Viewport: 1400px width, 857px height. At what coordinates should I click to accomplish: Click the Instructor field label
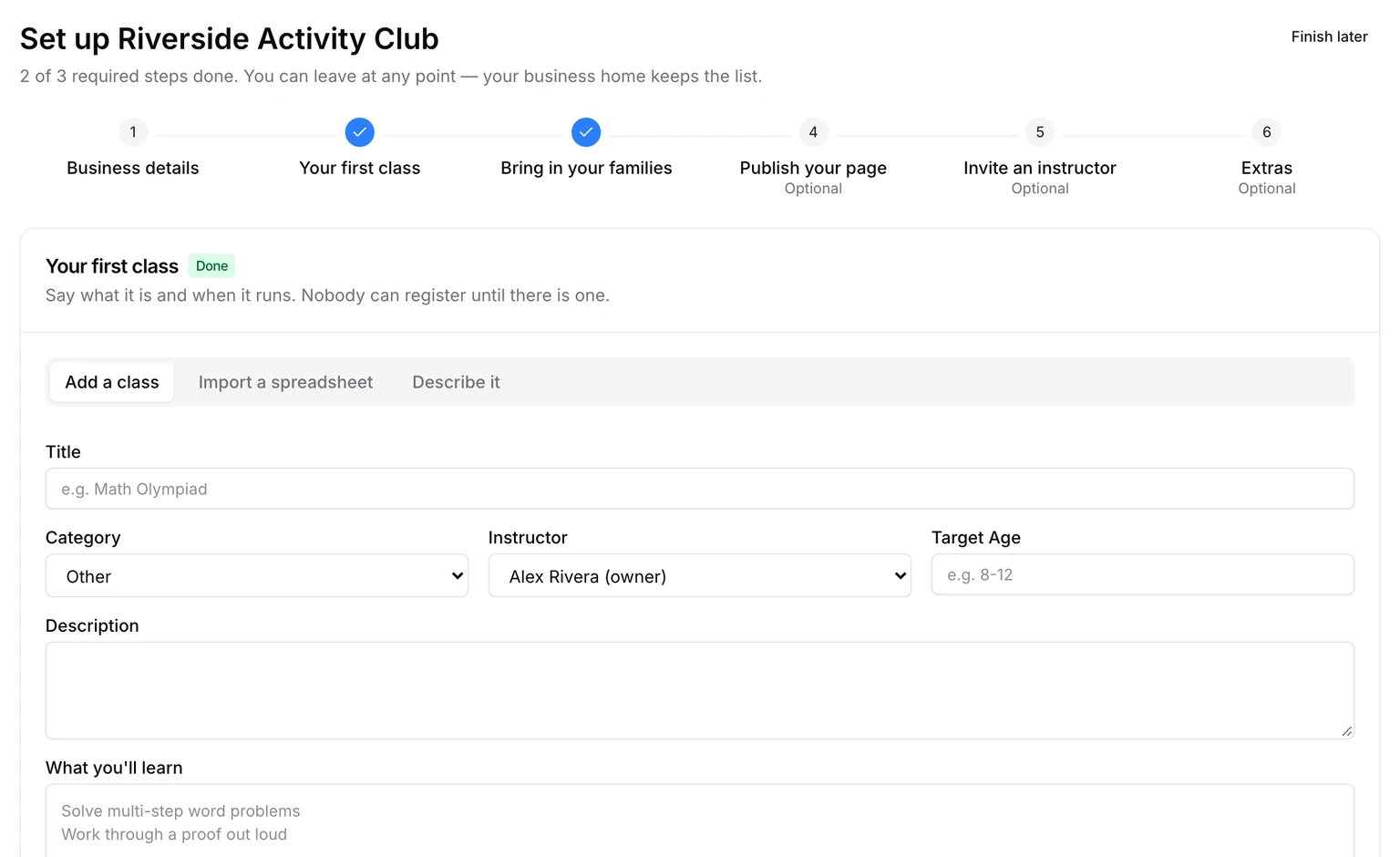click(528, 538)
